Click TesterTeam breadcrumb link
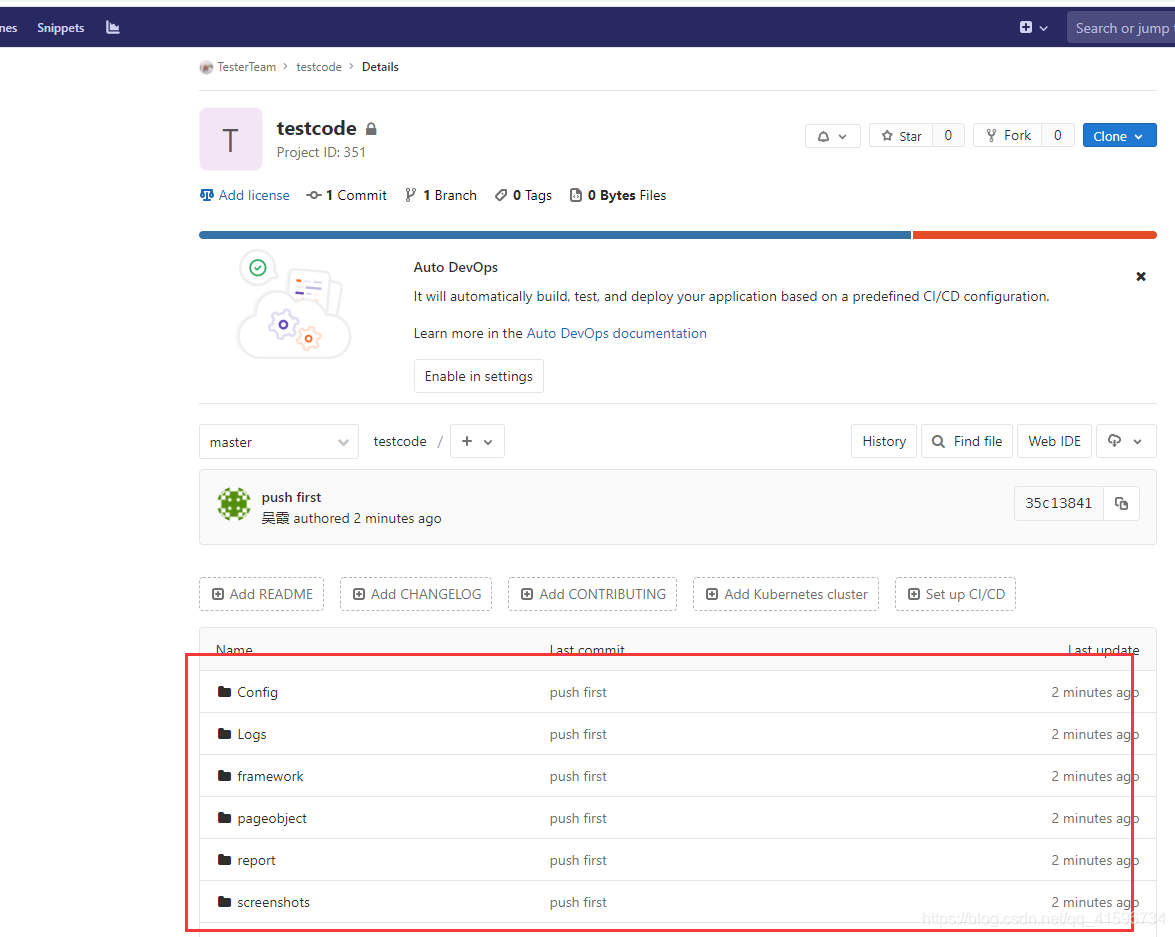The image size is (1175, 937). (x=247, y=67)
